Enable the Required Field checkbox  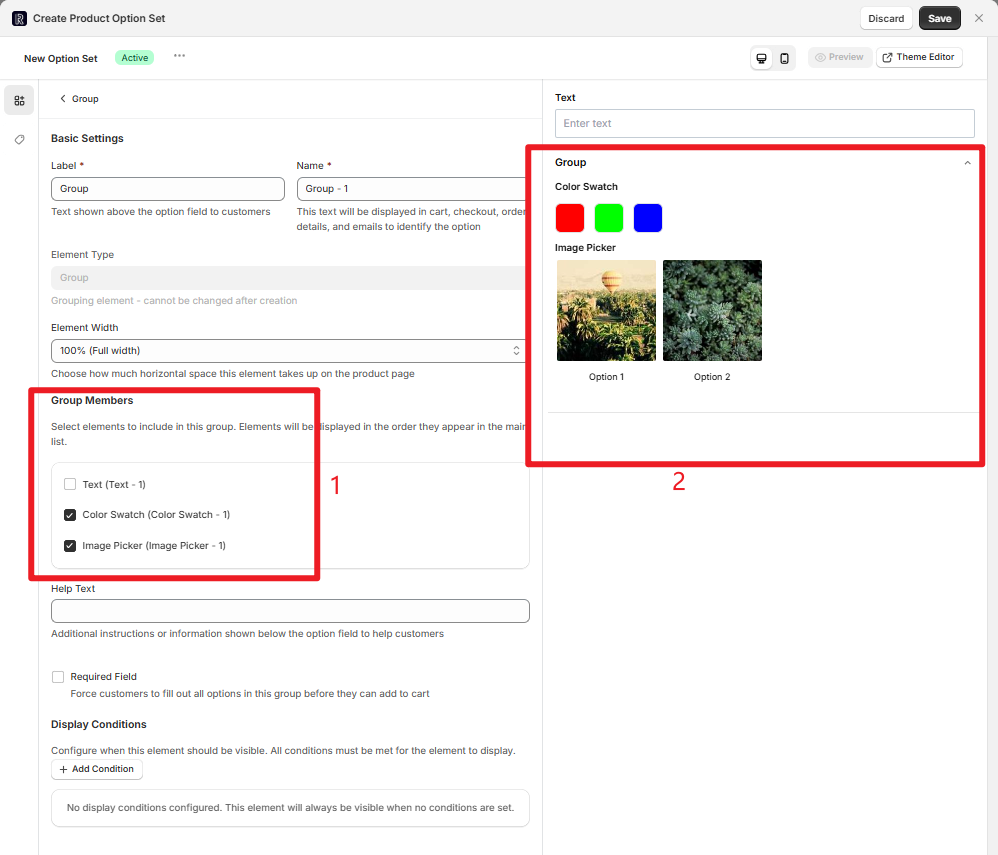click(58, 677)
